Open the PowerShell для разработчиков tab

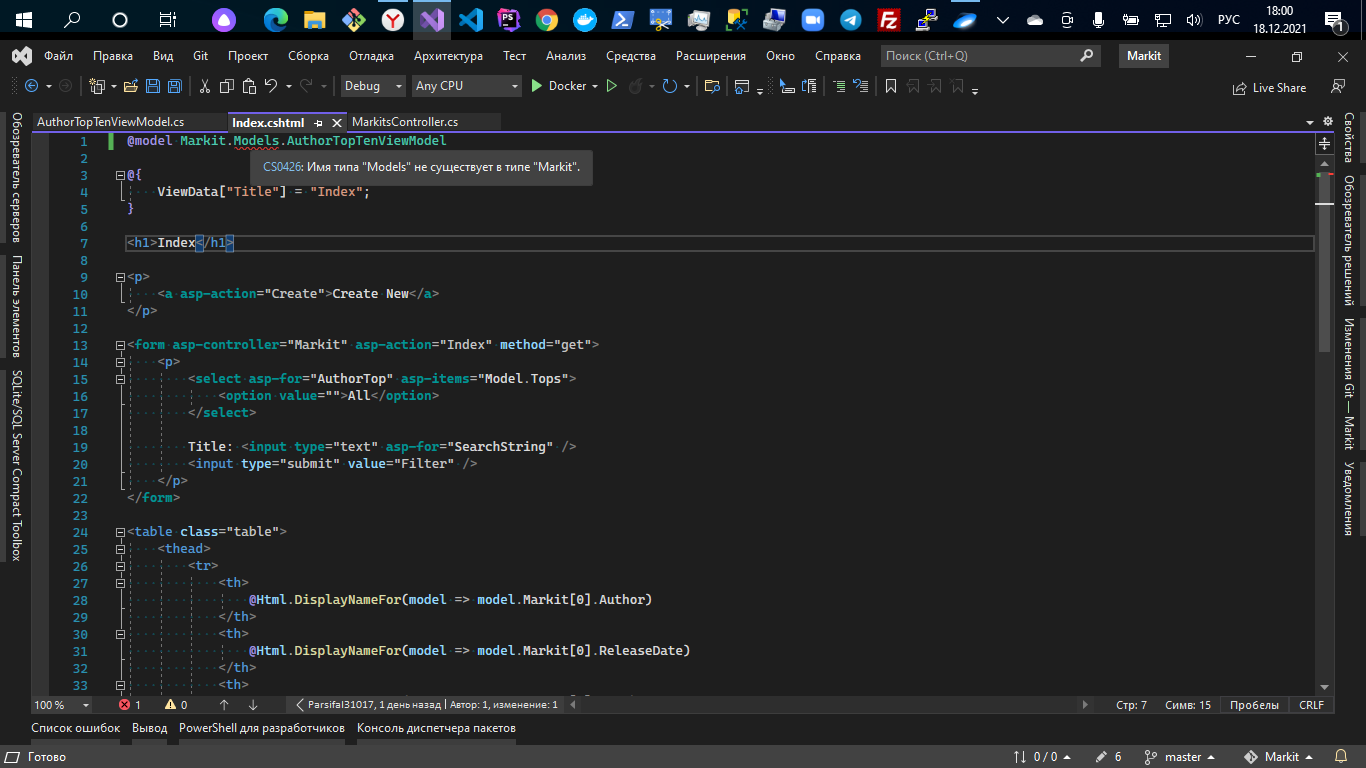tap(262, 728)
